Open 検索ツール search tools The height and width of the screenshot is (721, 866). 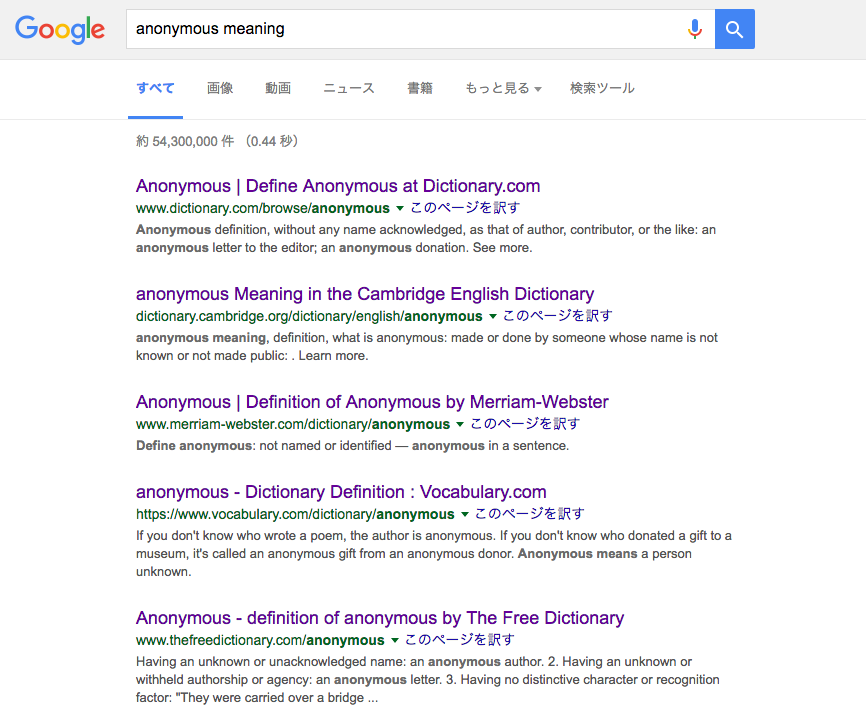pyautogui.click(x=602, y=88)
